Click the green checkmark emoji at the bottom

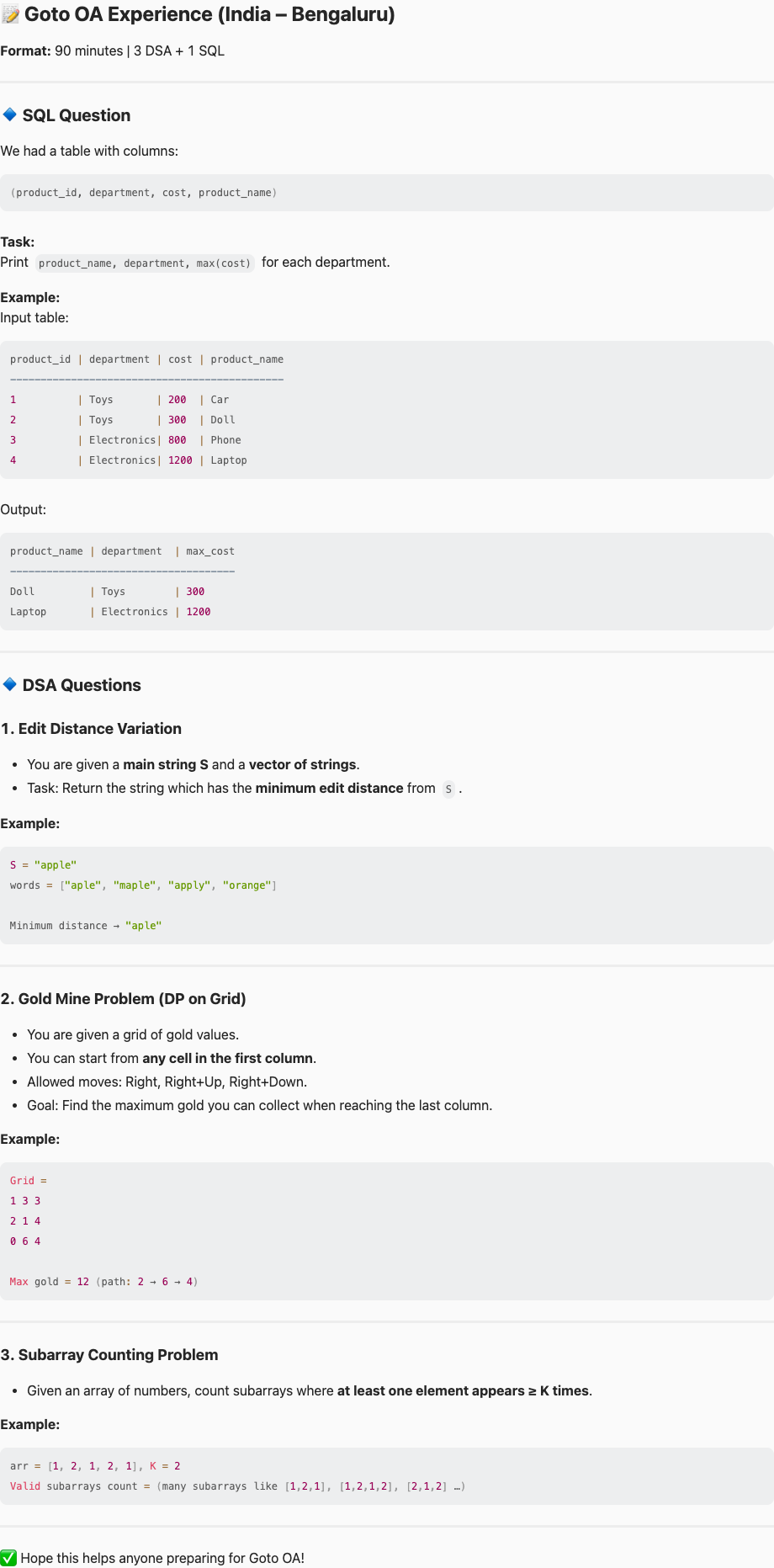(8, 1558)
